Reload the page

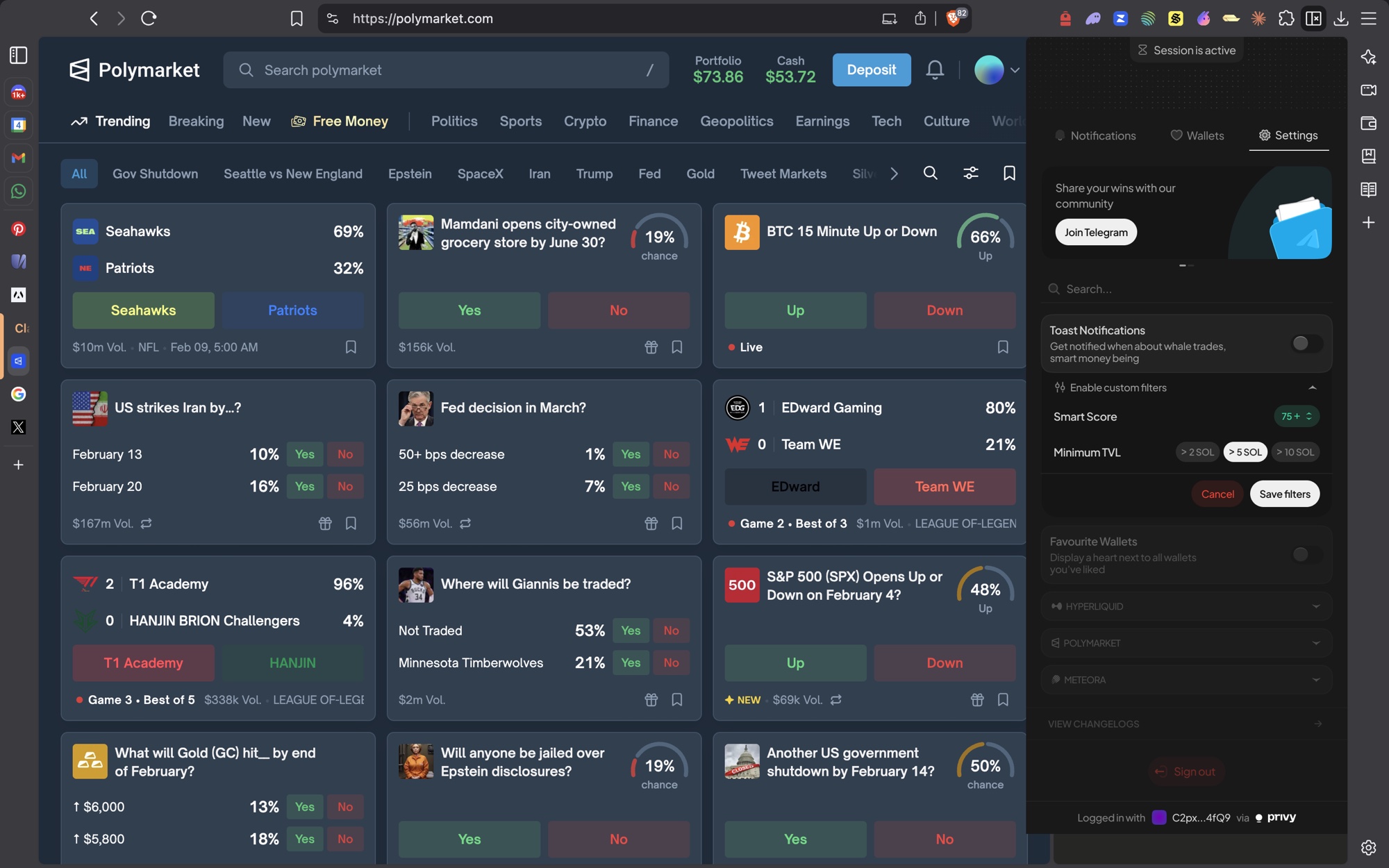[149, 18]
